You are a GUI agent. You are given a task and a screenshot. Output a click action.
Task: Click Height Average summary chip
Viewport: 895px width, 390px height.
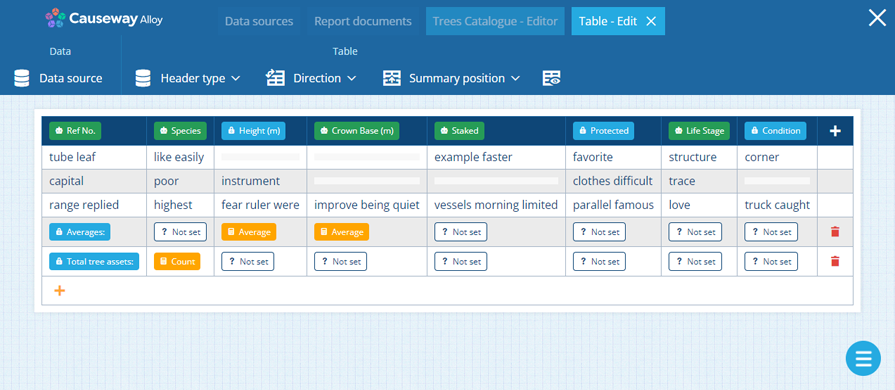coord(249,232)
